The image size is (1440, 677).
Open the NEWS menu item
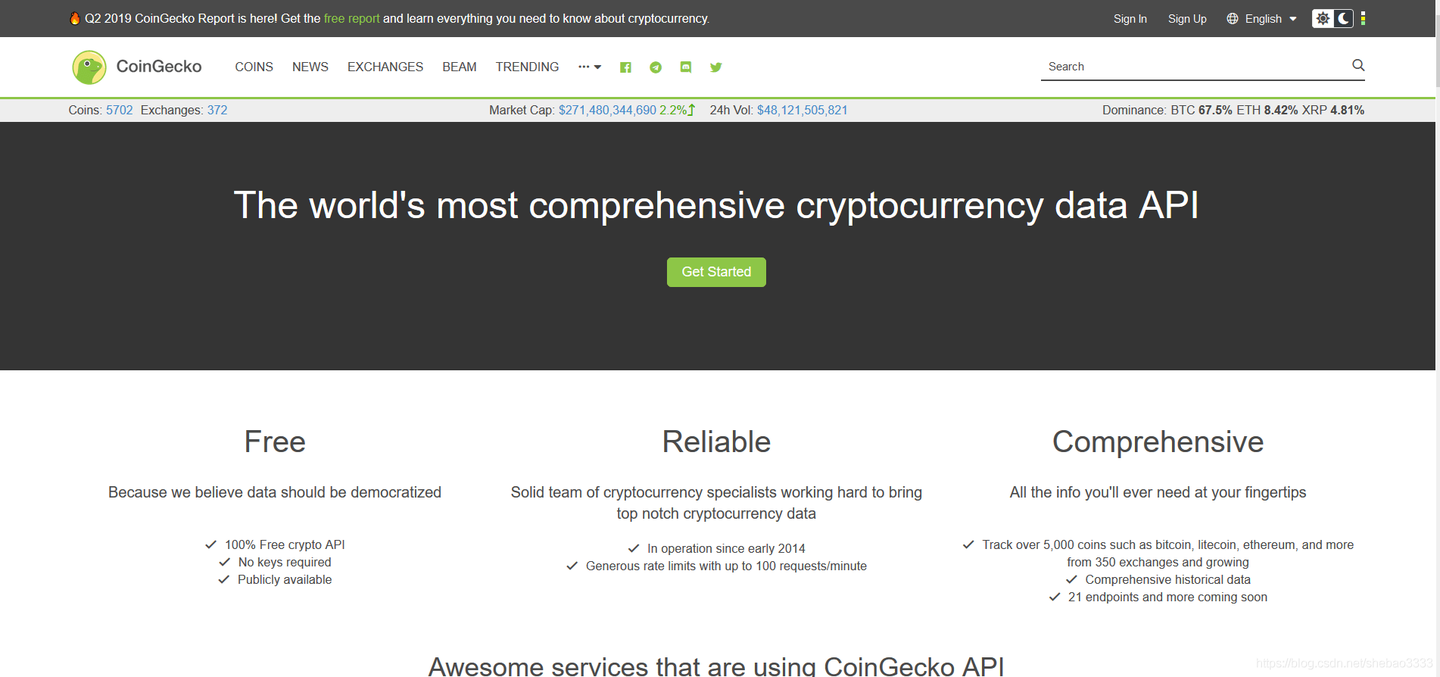click(x=310, y=67)
